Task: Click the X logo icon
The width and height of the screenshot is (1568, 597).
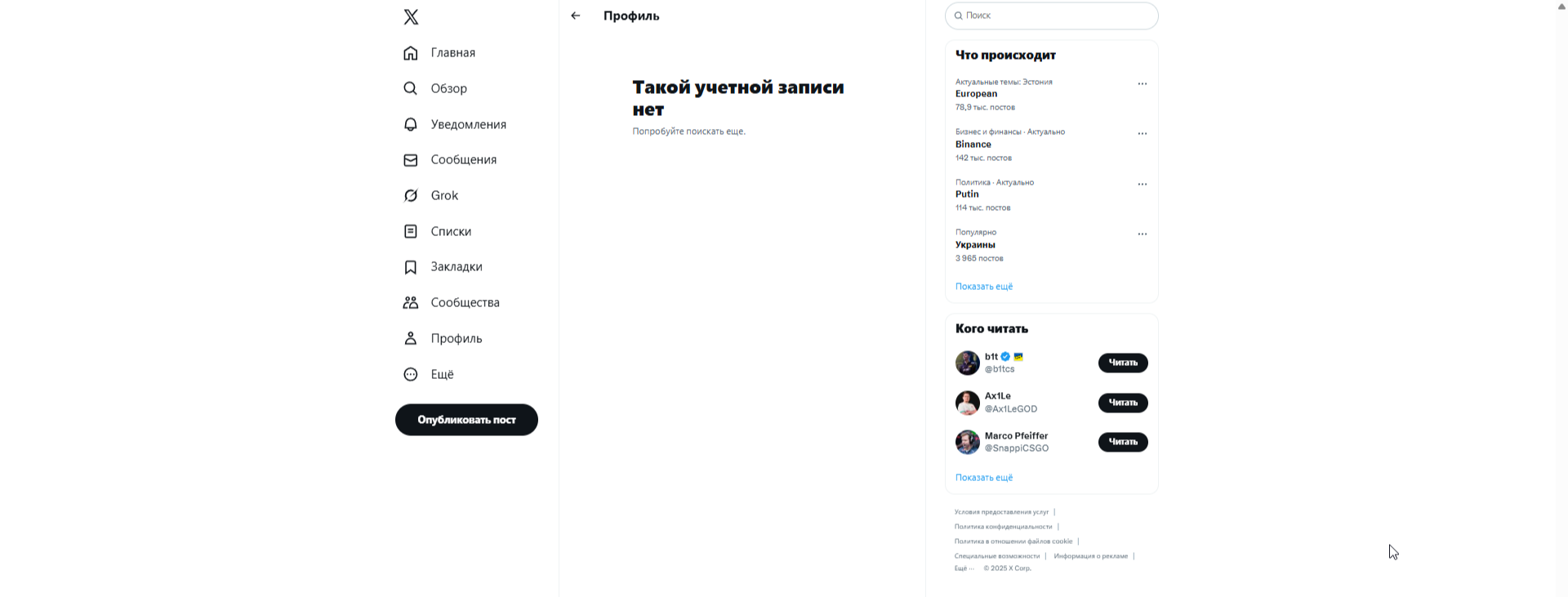Action: click(x=411, y=16)
